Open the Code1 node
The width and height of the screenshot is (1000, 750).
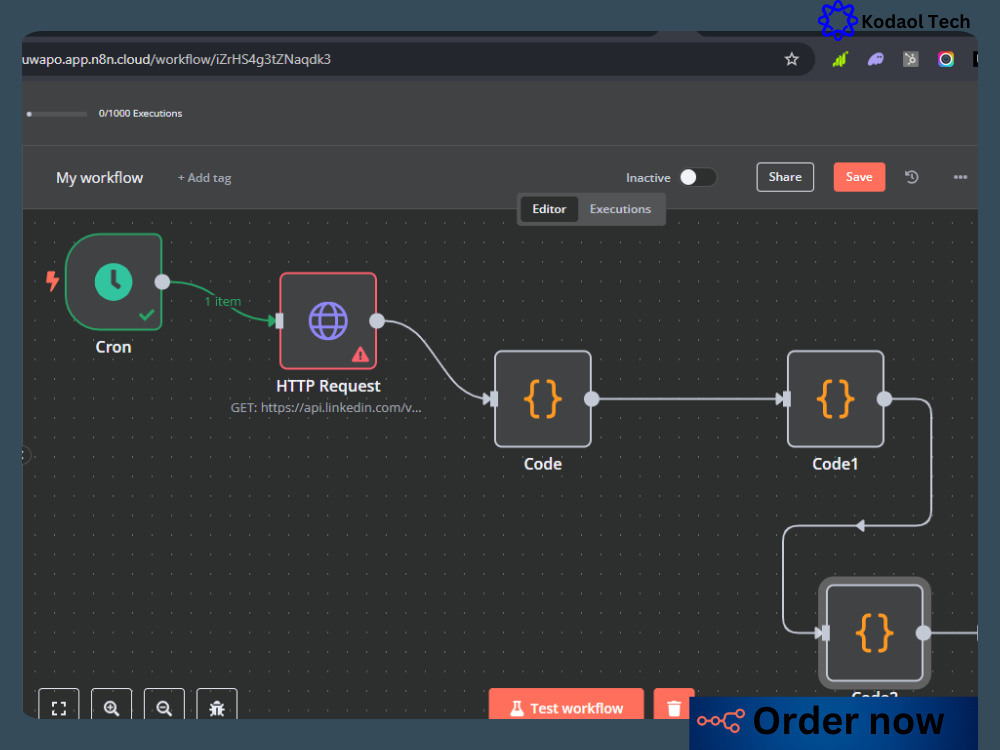[x=835, y=399]
